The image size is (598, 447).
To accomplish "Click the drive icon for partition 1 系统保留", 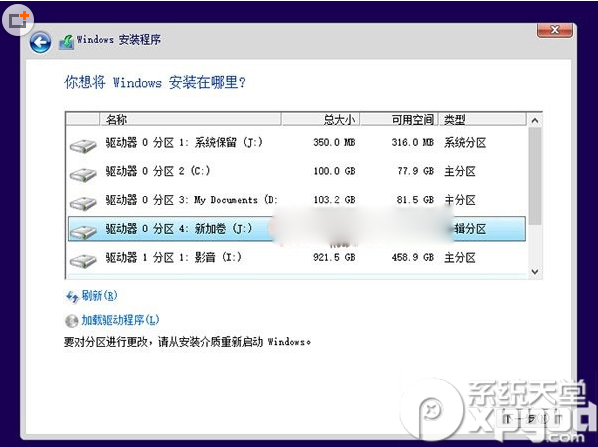I will pyautogui.click(x=83, y=146).
